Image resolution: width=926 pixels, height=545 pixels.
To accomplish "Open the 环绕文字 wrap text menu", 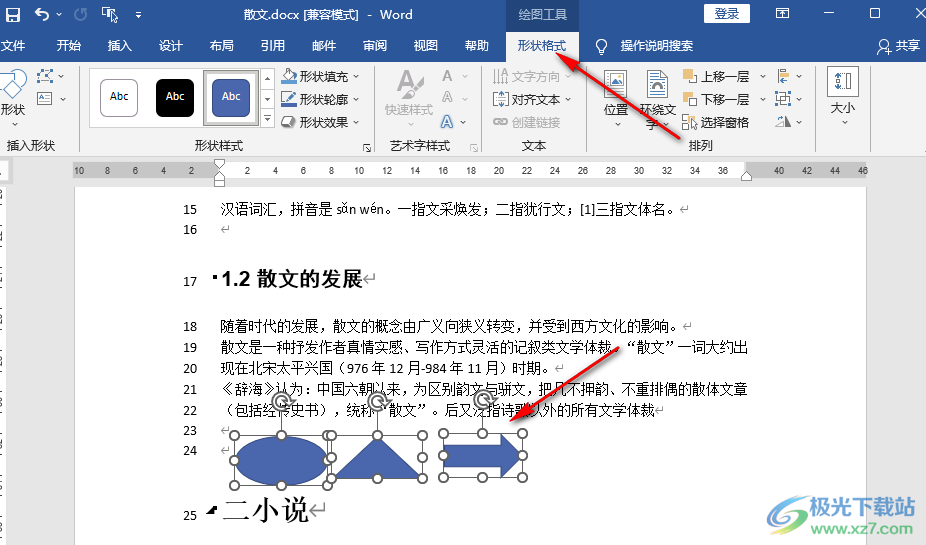I will coord(657,99).
